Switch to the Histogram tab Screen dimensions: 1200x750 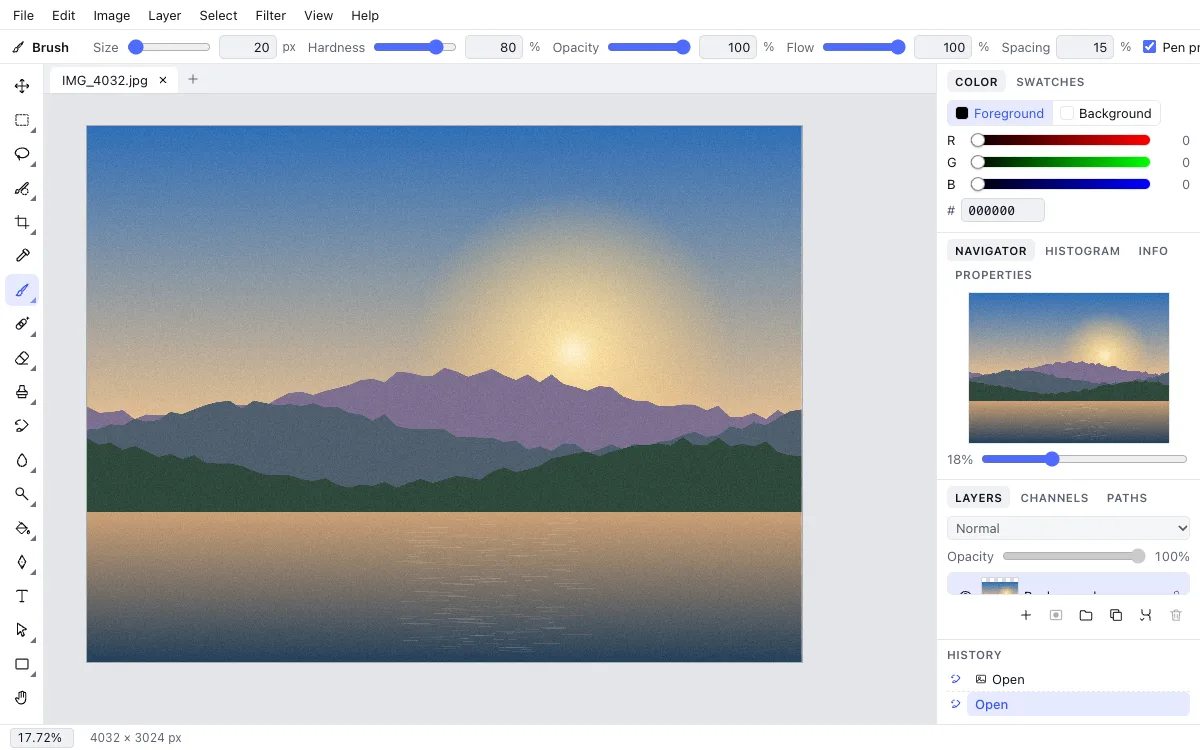[1083, 251]
